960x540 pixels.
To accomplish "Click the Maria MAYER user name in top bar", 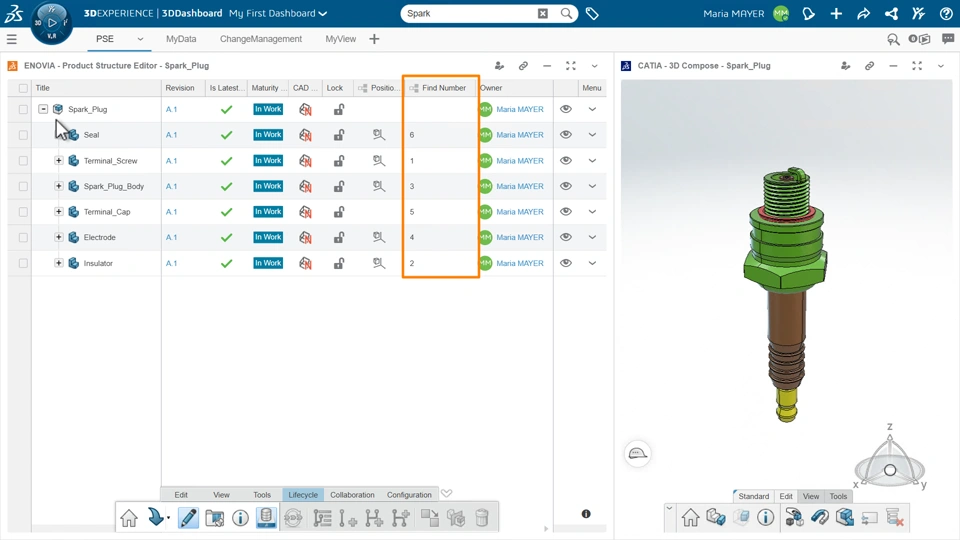I will (733, 13).
